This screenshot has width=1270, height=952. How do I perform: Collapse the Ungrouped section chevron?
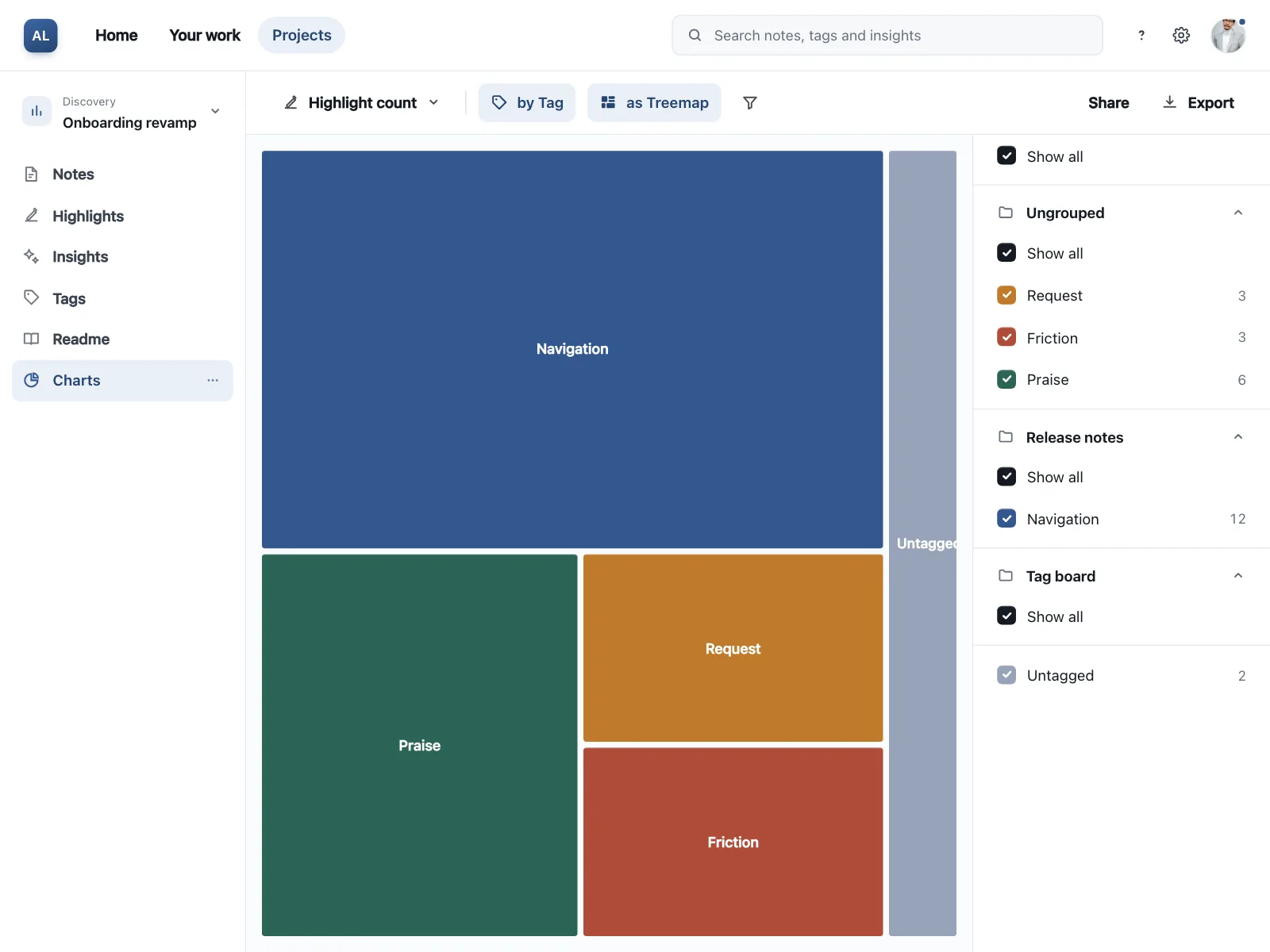coord(1238,213)
